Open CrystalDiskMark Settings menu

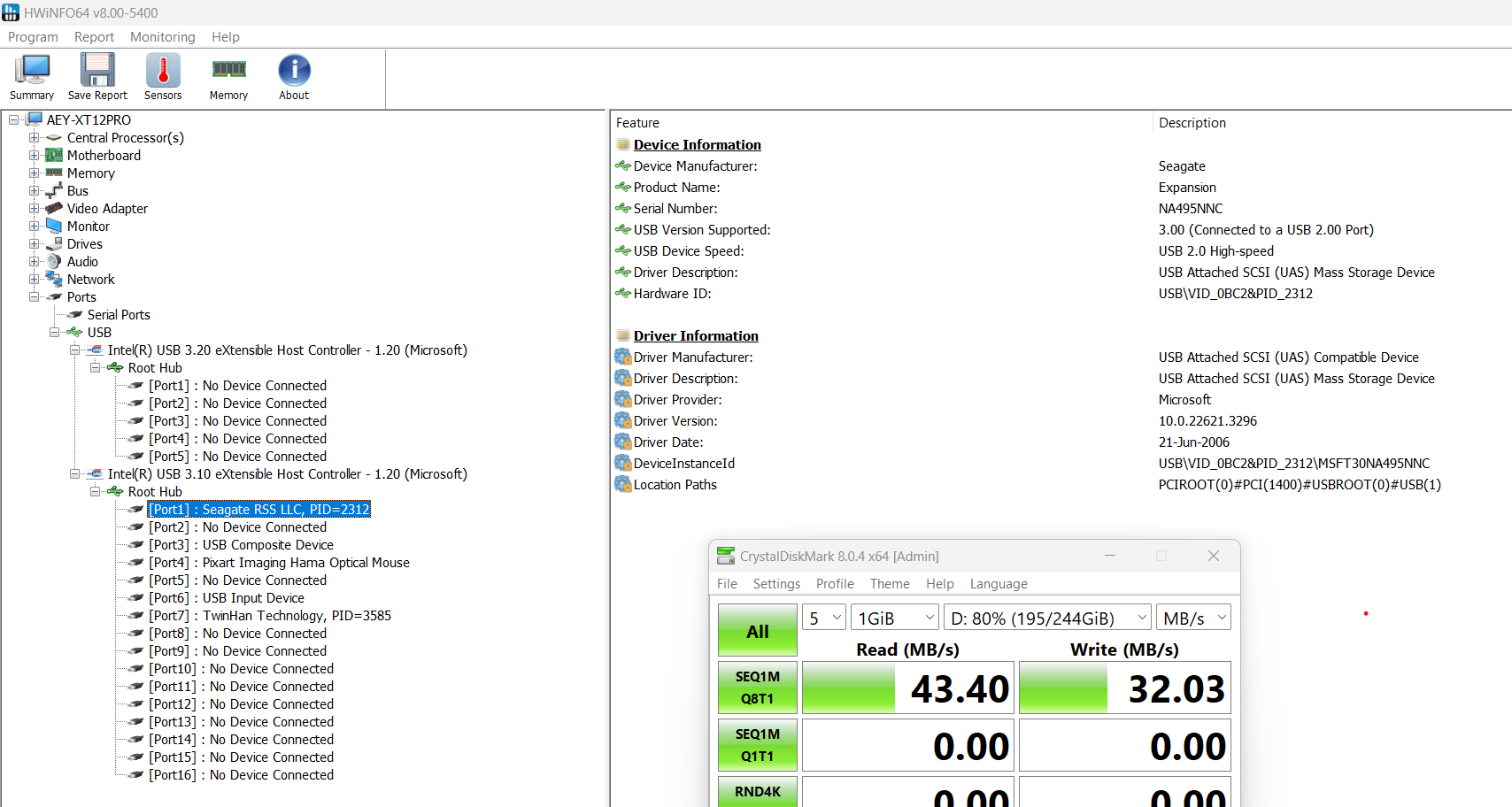(x=776, y=584)
